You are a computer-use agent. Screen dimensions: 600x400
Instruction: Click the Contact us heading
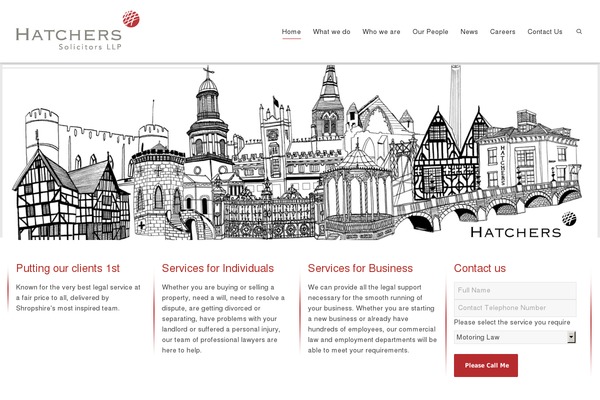(480, 268)
